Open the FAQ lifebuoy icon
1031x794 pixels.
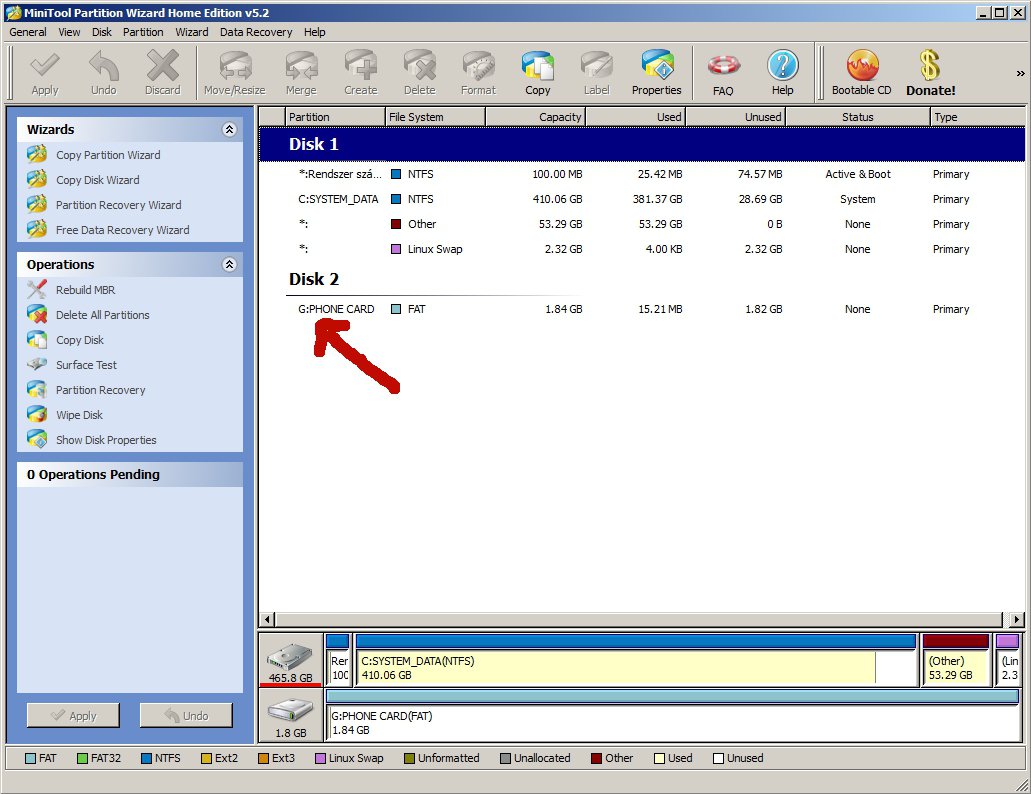tap(723, 74)
